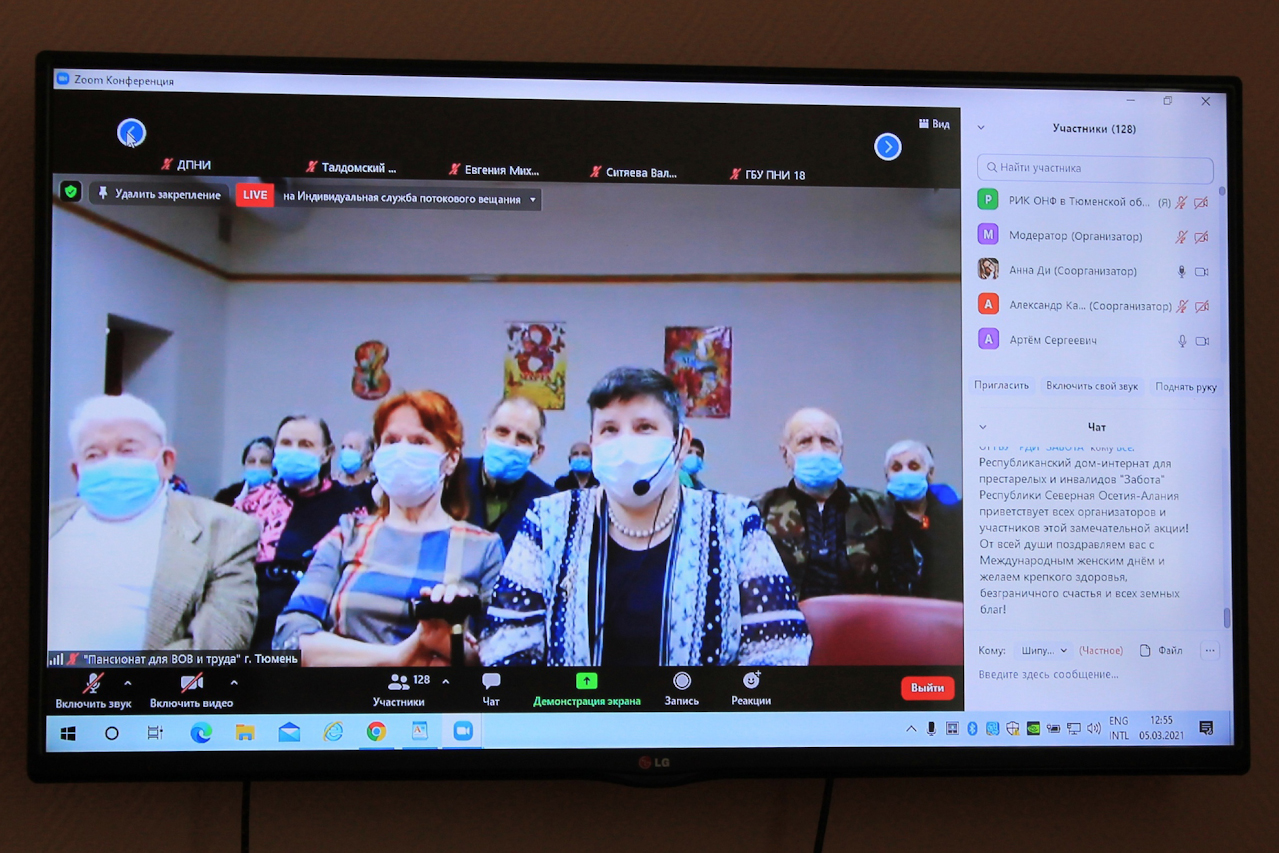Click the red LIVE streaming badge
The width and height of the screenshot is (1279, 853).
255,195
